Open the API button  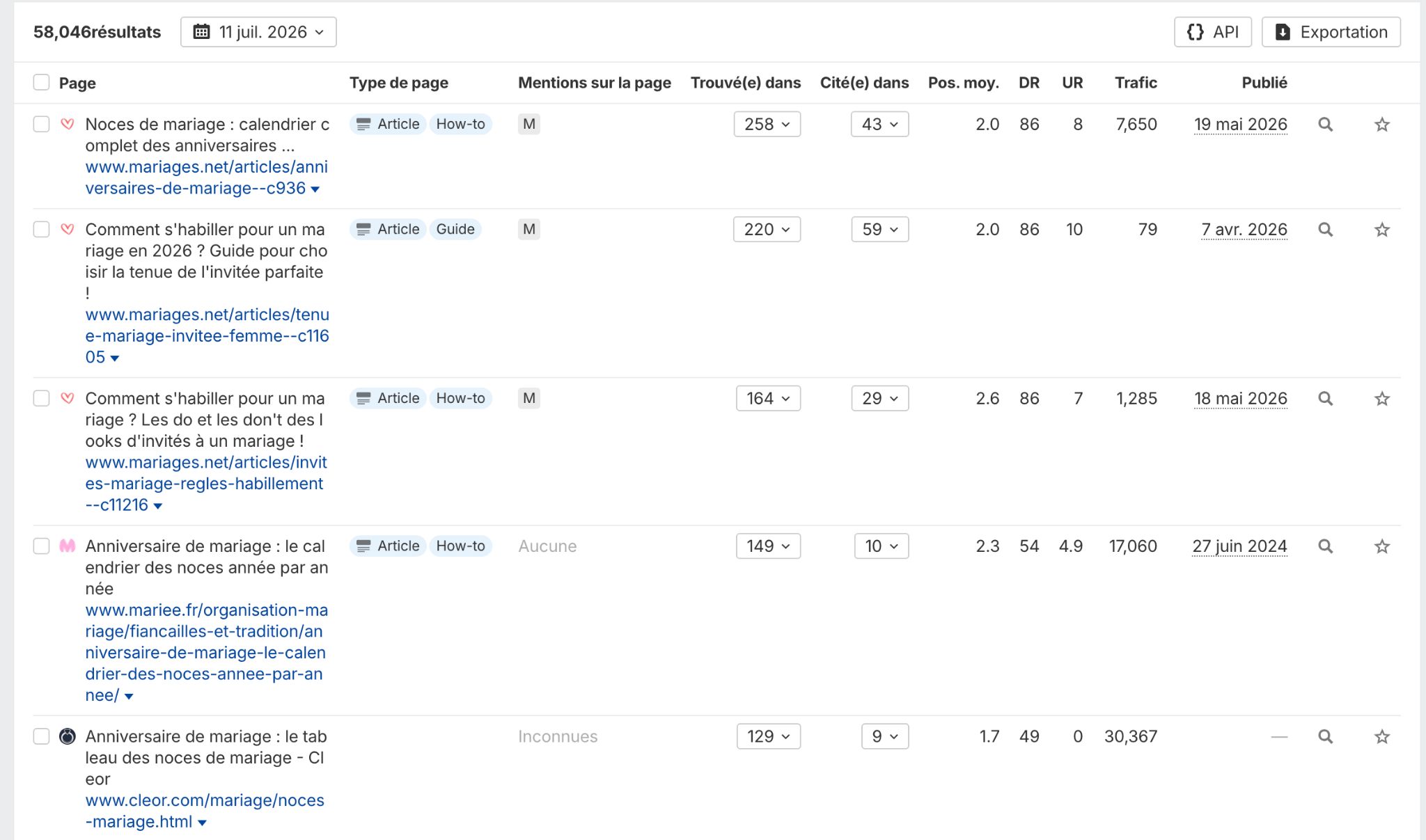(1213, 32)
